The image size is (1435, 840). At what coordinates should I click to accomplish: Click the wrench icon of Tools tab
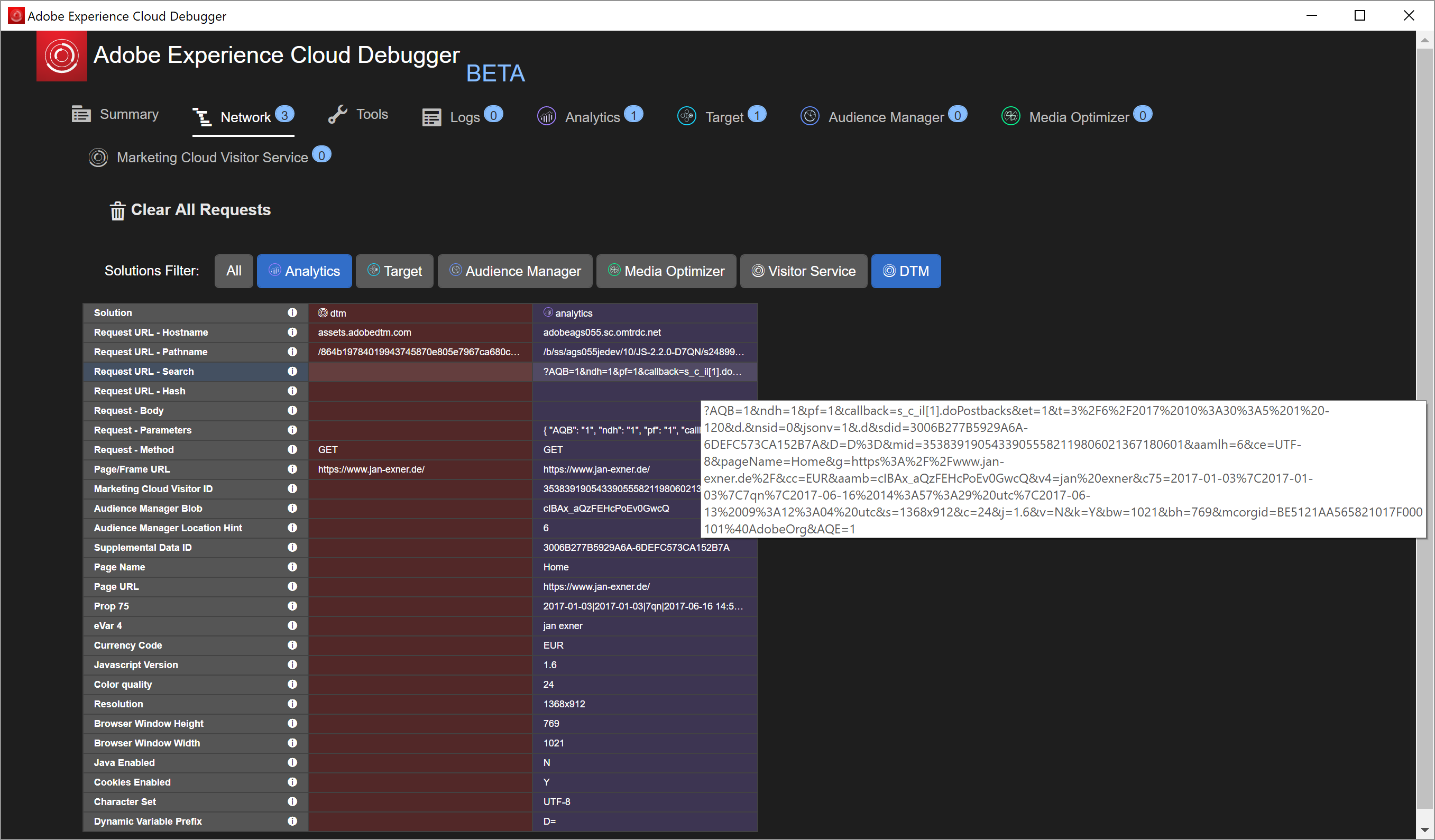338,115
